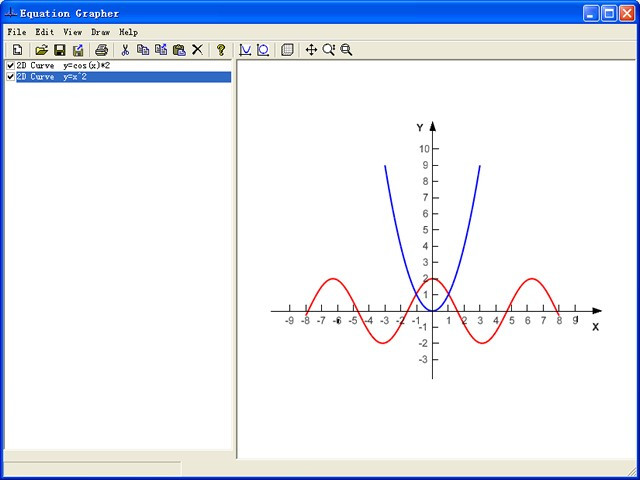Open the File menu
The image size is (640, 480).
tap(17, 32)
